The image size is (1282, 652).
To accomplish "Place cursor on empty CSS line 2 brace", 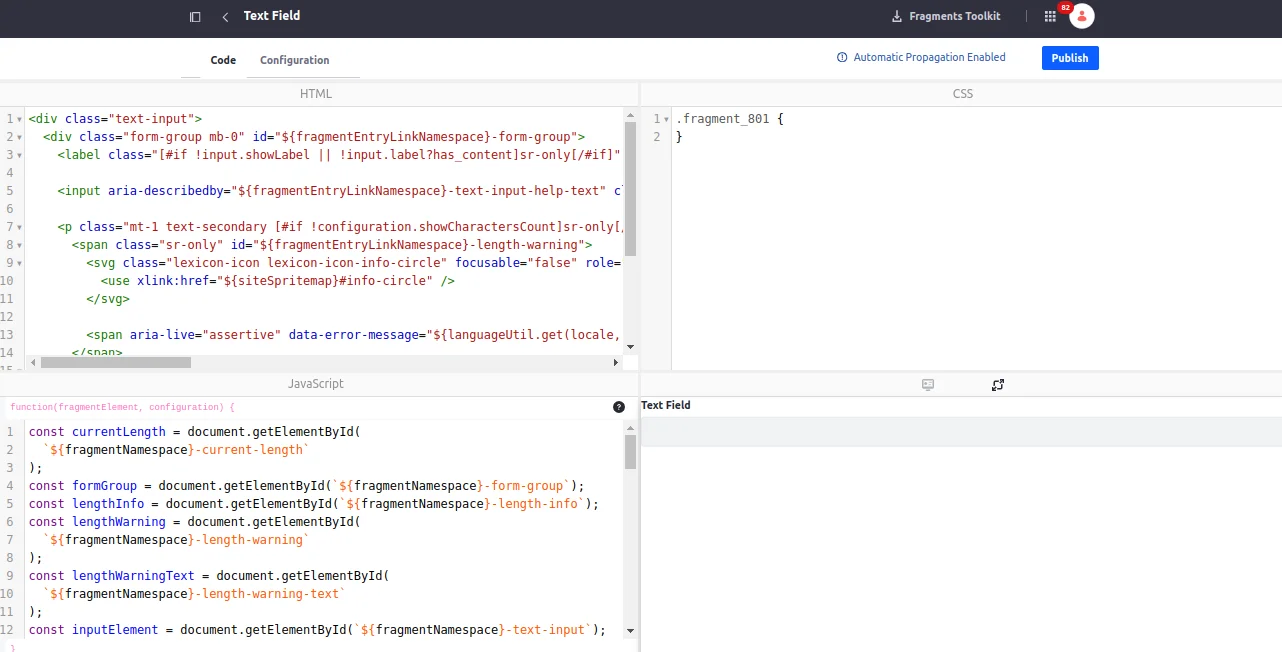I will coord(679,137).
